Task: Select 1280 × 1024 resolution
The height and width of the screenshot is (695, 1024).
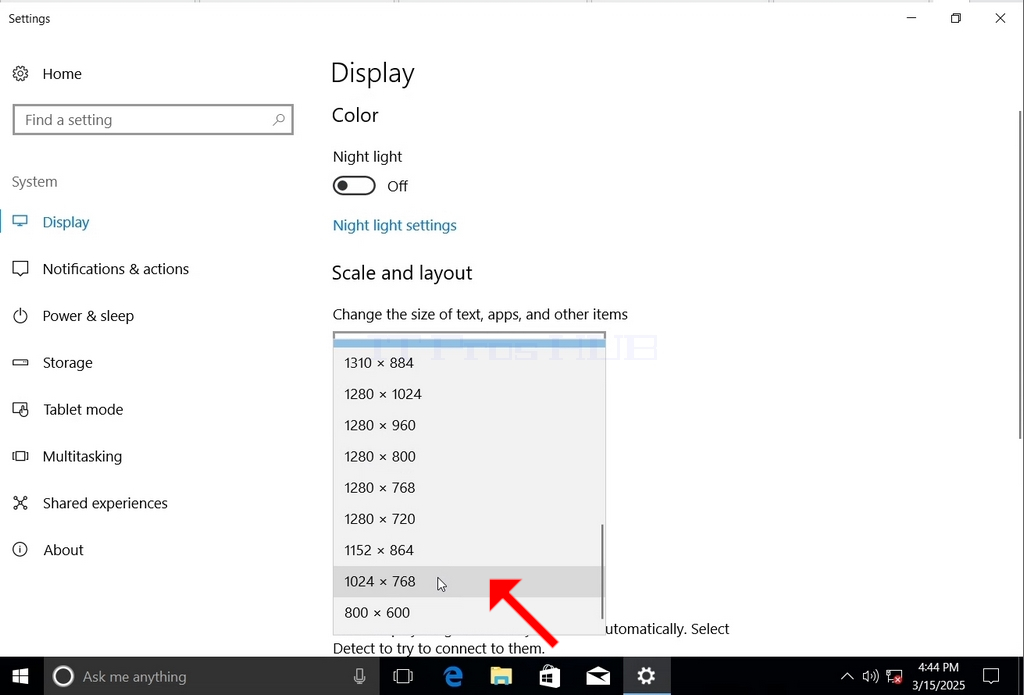Action: (x=469, y=394)
